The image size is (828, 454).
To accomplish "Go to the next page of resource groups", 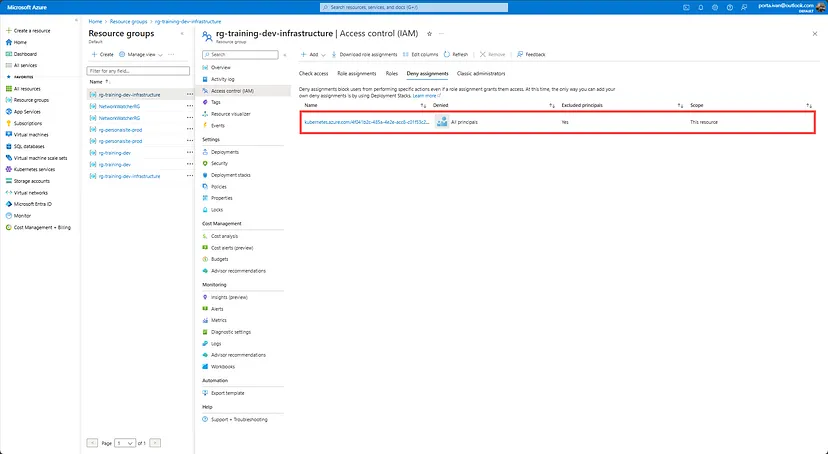I will (155, 443).
